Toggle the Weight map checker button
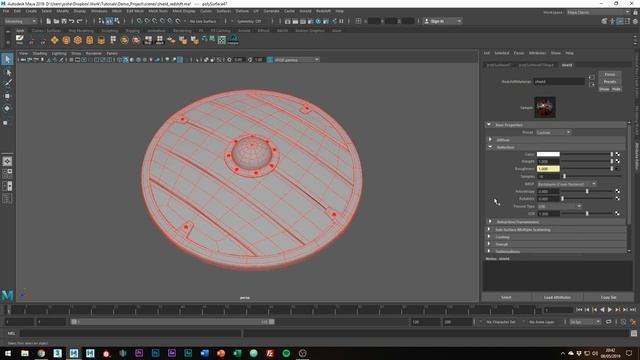 tap(618, 161)
